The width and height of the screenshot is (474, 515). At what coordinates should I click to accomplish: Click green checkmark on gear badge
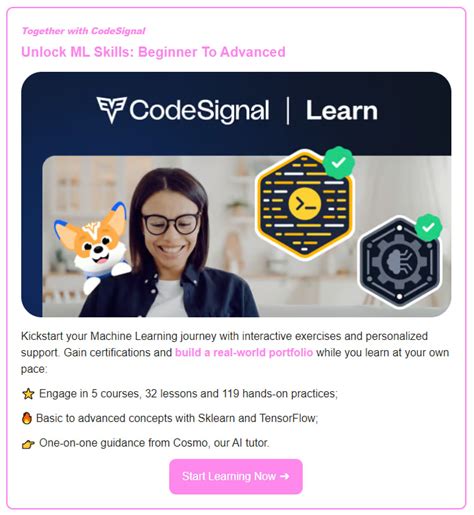point(428,228)
